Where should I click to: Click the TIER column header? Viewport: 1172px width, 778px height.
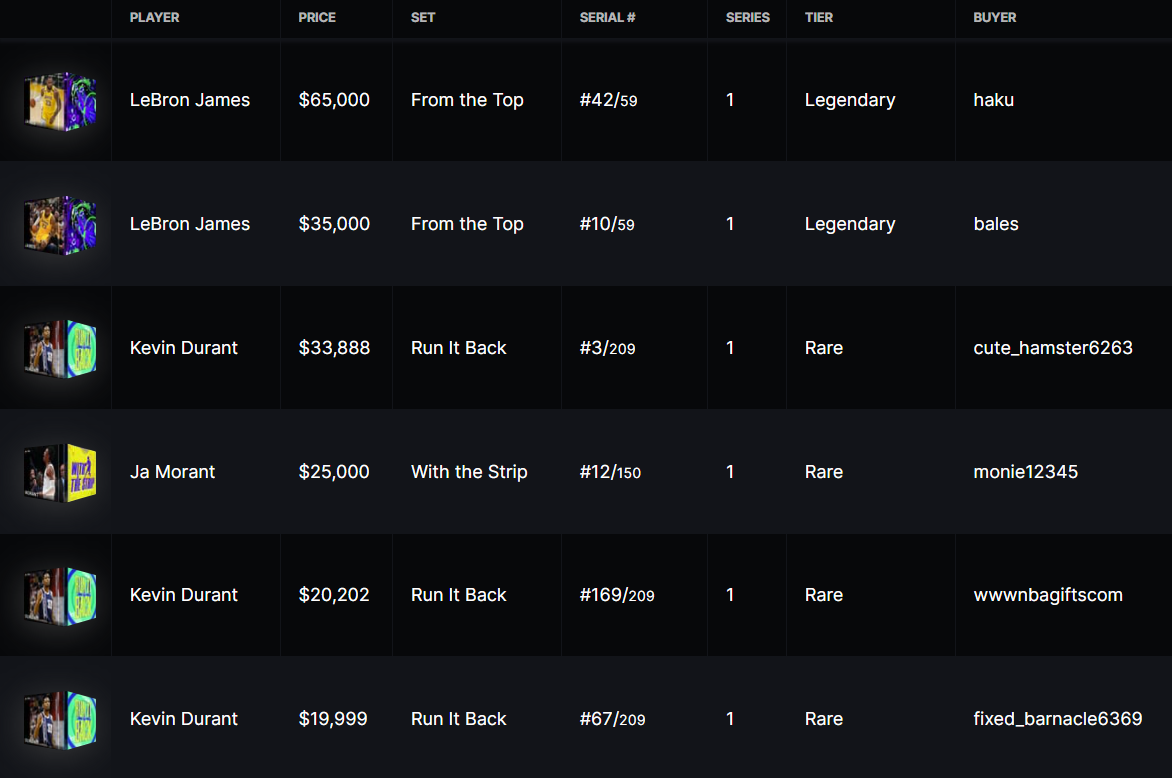click(x=818, y=18)
